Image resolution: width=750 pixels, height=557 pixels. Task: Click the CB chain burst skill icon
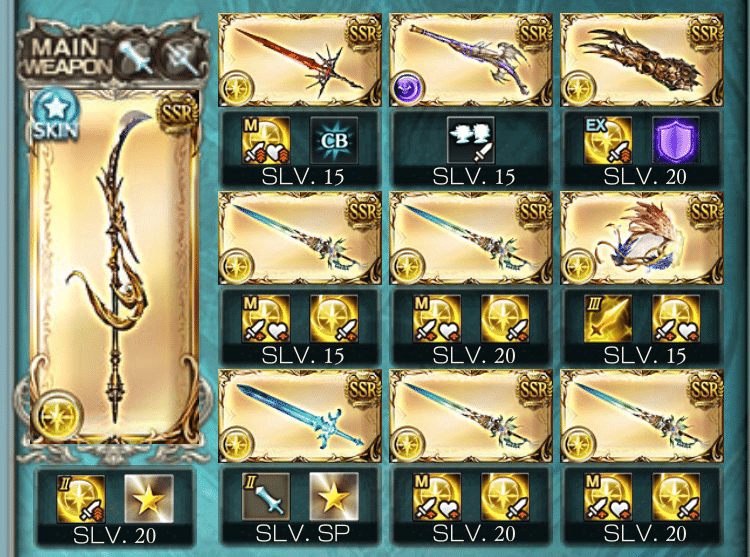click(x=334, y=141)
